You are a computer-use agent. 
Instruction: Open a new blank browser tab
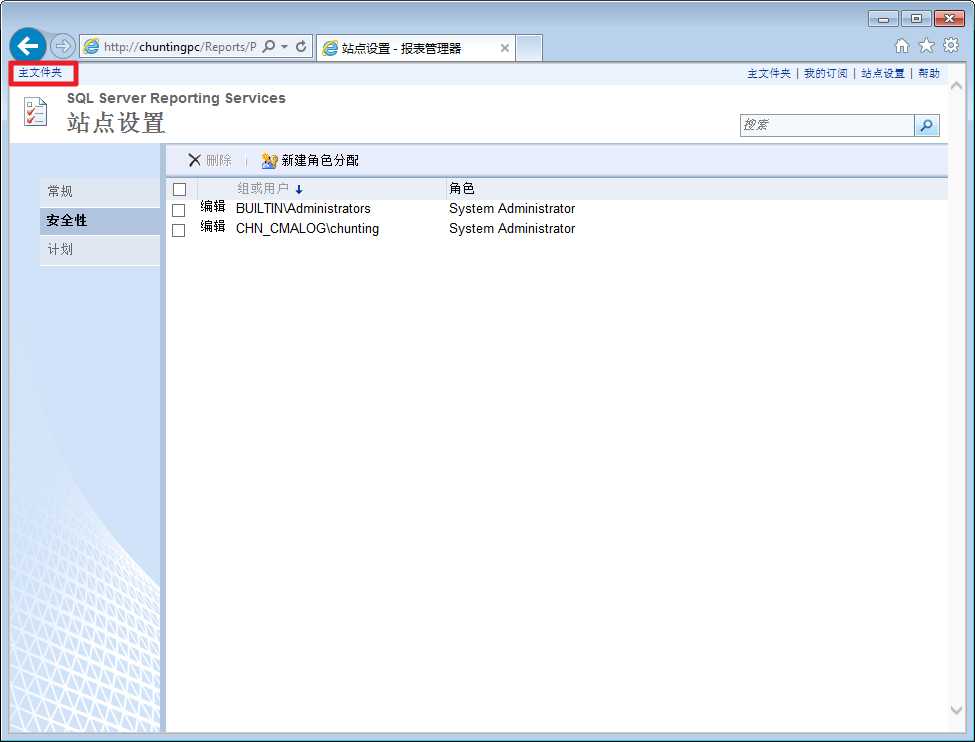coord(529,48)
